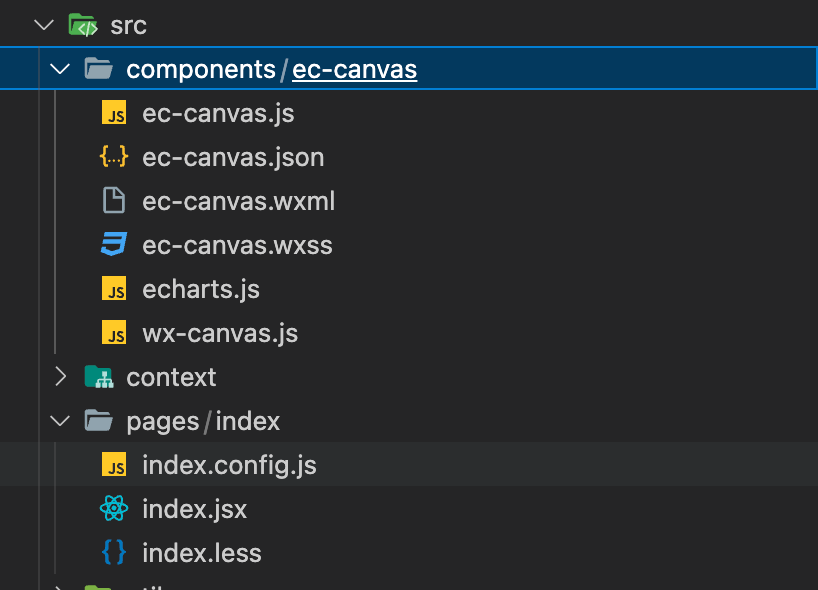Select the index.config.js file
The height and width of the screenshot is (590, 818).
[x=230, y=464]
